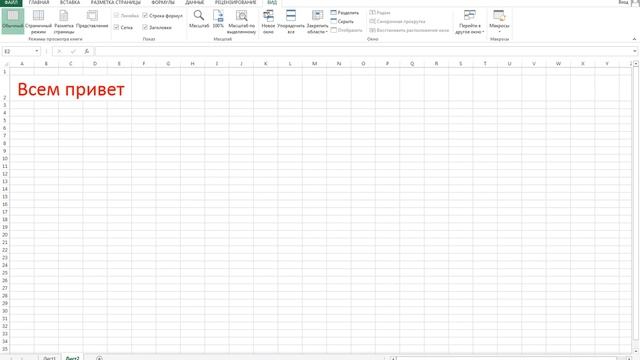640x360 pixels.
Task: Click Рядом view side by side
Action: (x=380, y=13)
